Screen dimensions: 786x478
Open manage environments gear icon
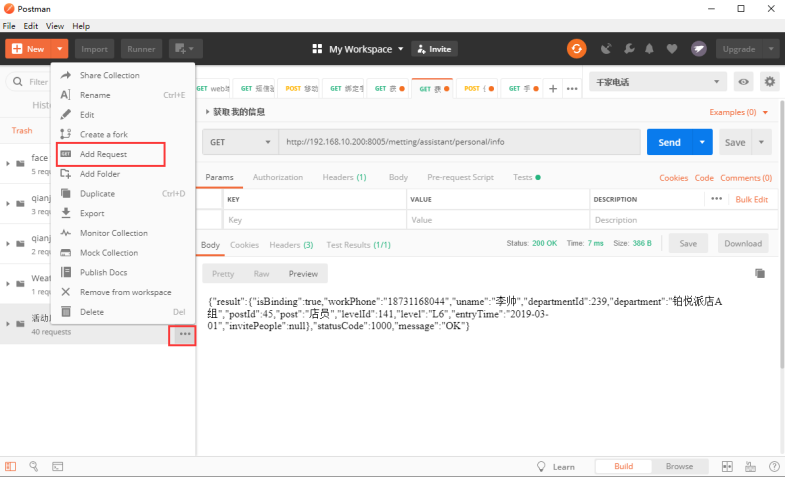coord(769,81)
